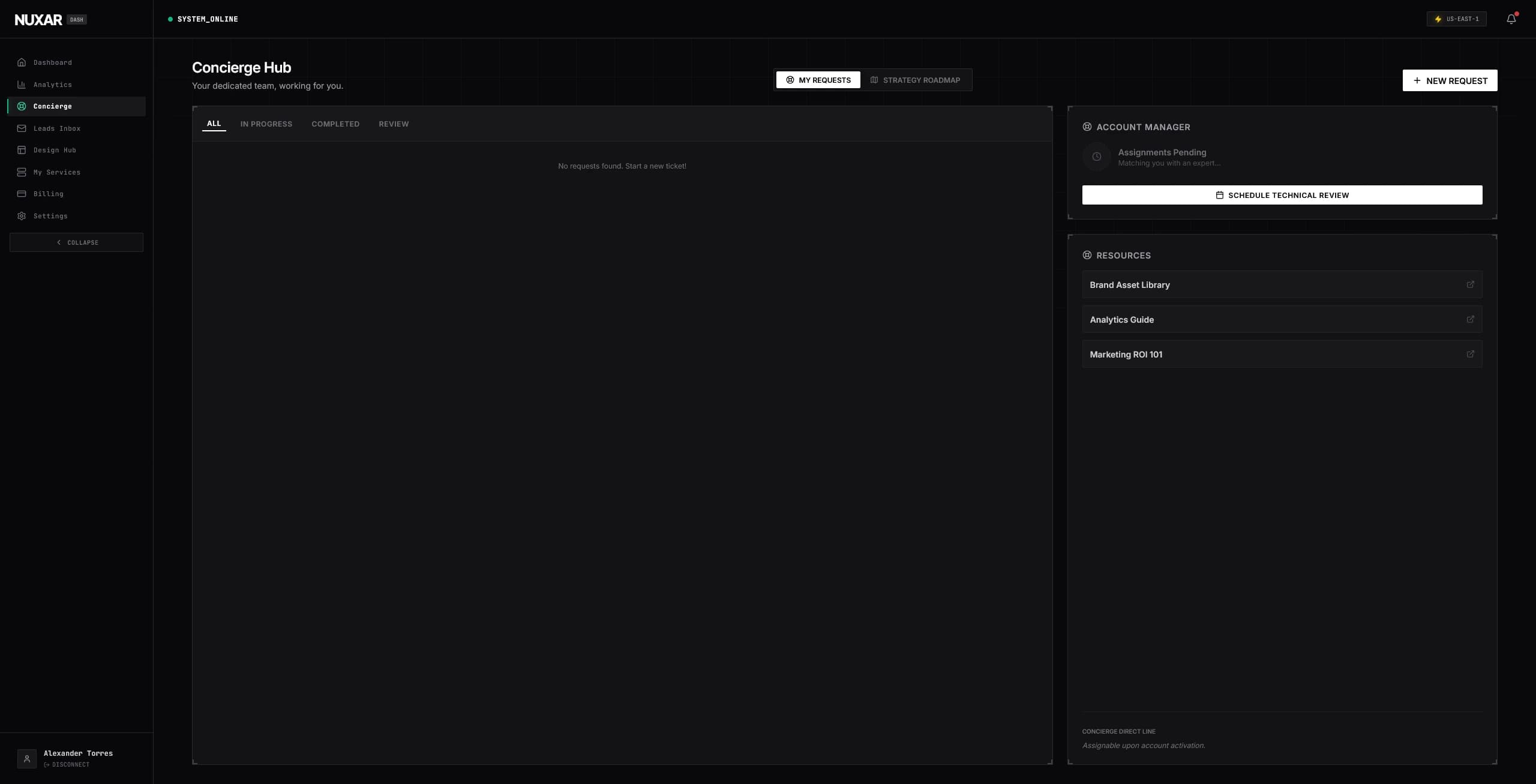This screenshot has height=784, width=1536.
Task: Open the Leads Inbox envelope icon
Action: pos(22,128)
